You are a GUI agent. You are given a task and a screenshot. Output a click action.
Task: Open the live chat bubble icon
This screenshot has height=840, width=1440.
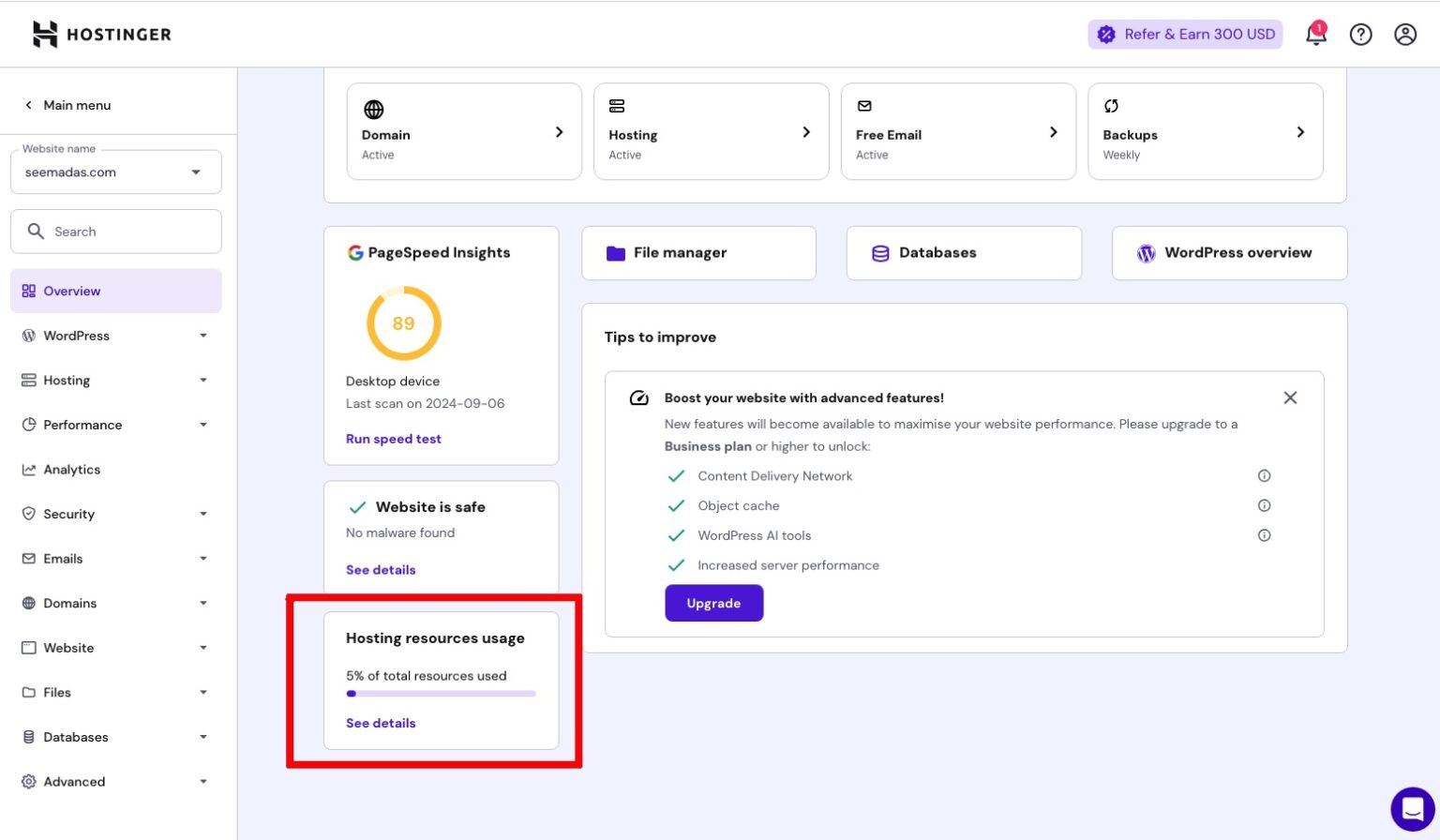(x=1412, y=808)
